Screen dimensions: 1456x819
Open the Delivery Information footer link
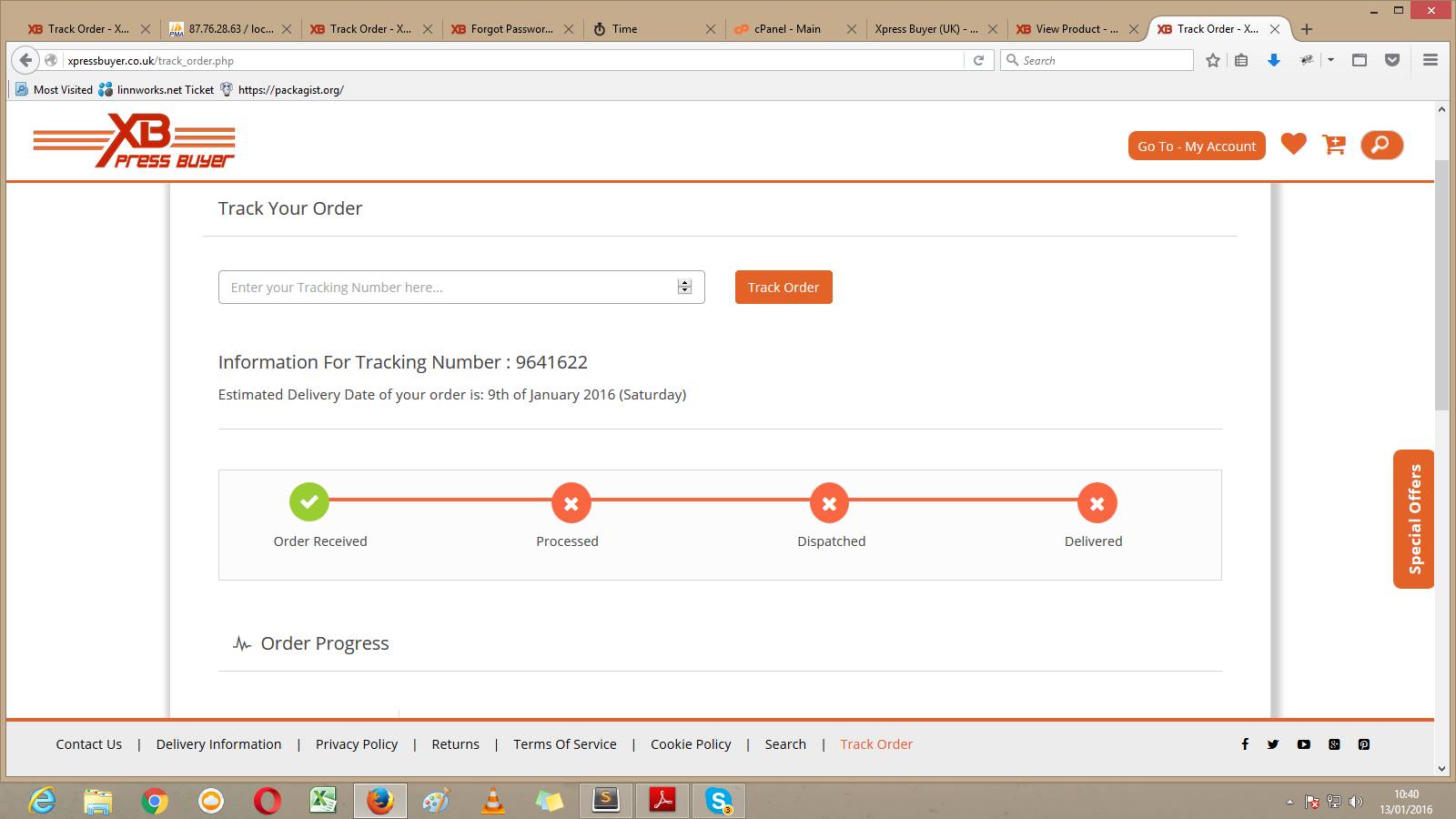pyautogui.click(x=218, y=744)
